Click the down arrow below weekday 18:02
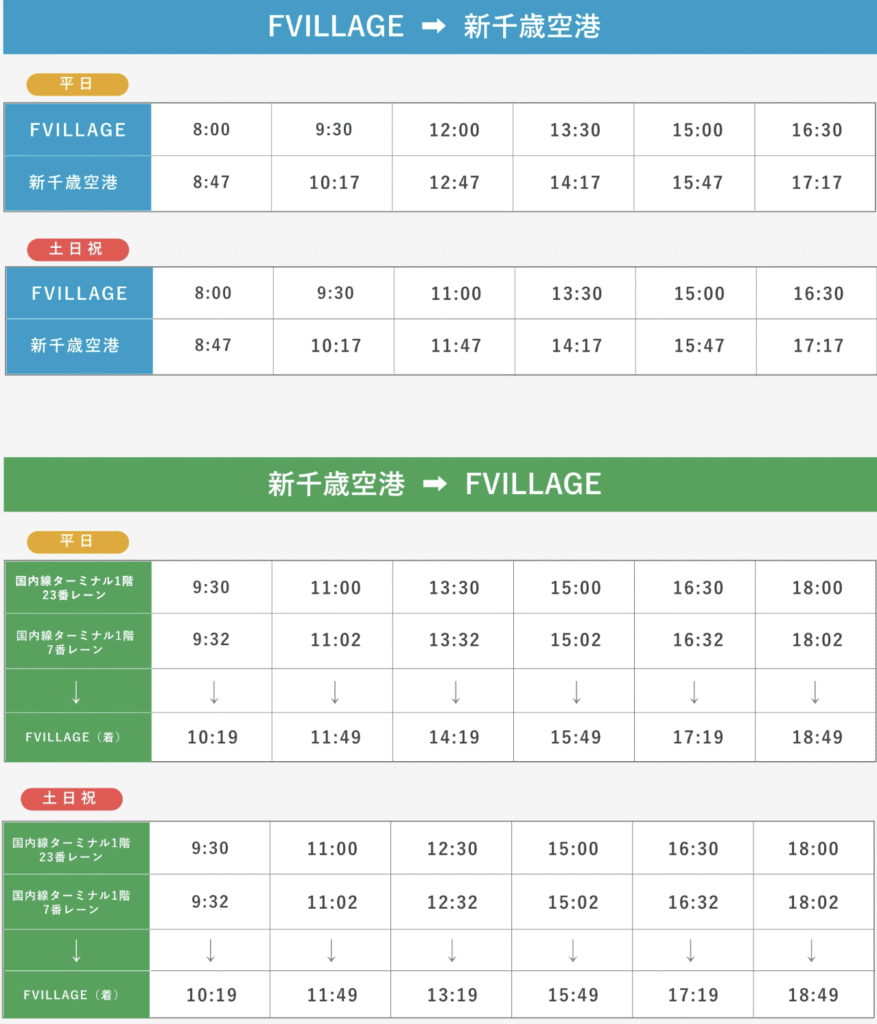Image resolution: width=877 pixels, height=1024 pixels. click(x=815, y=692)
